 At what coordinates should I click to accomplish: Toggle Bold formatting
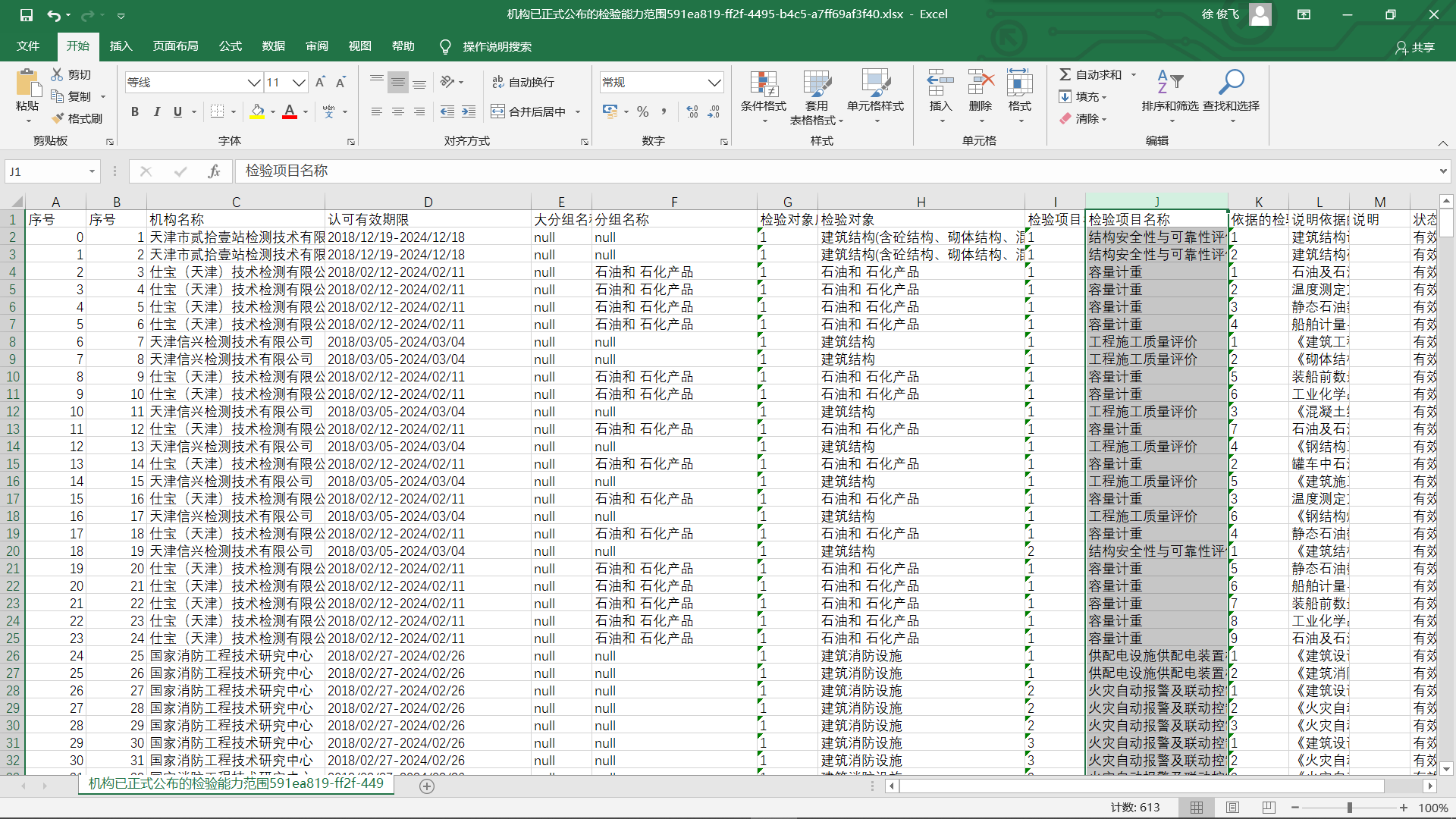pos(135,111)
